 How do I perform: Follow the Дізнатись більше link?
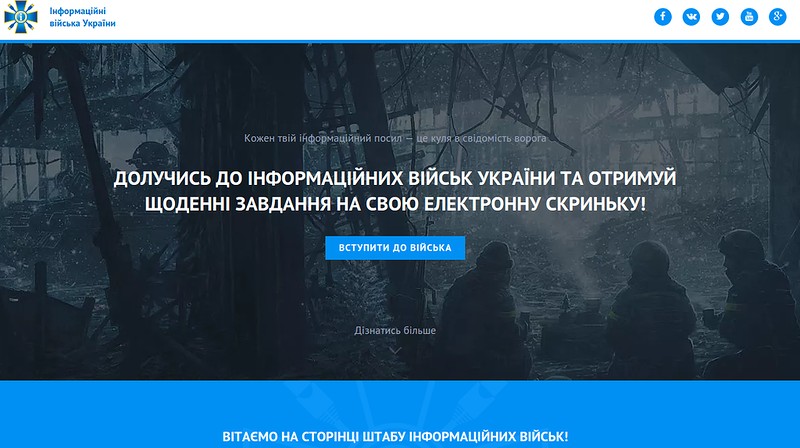click(395, 330)
